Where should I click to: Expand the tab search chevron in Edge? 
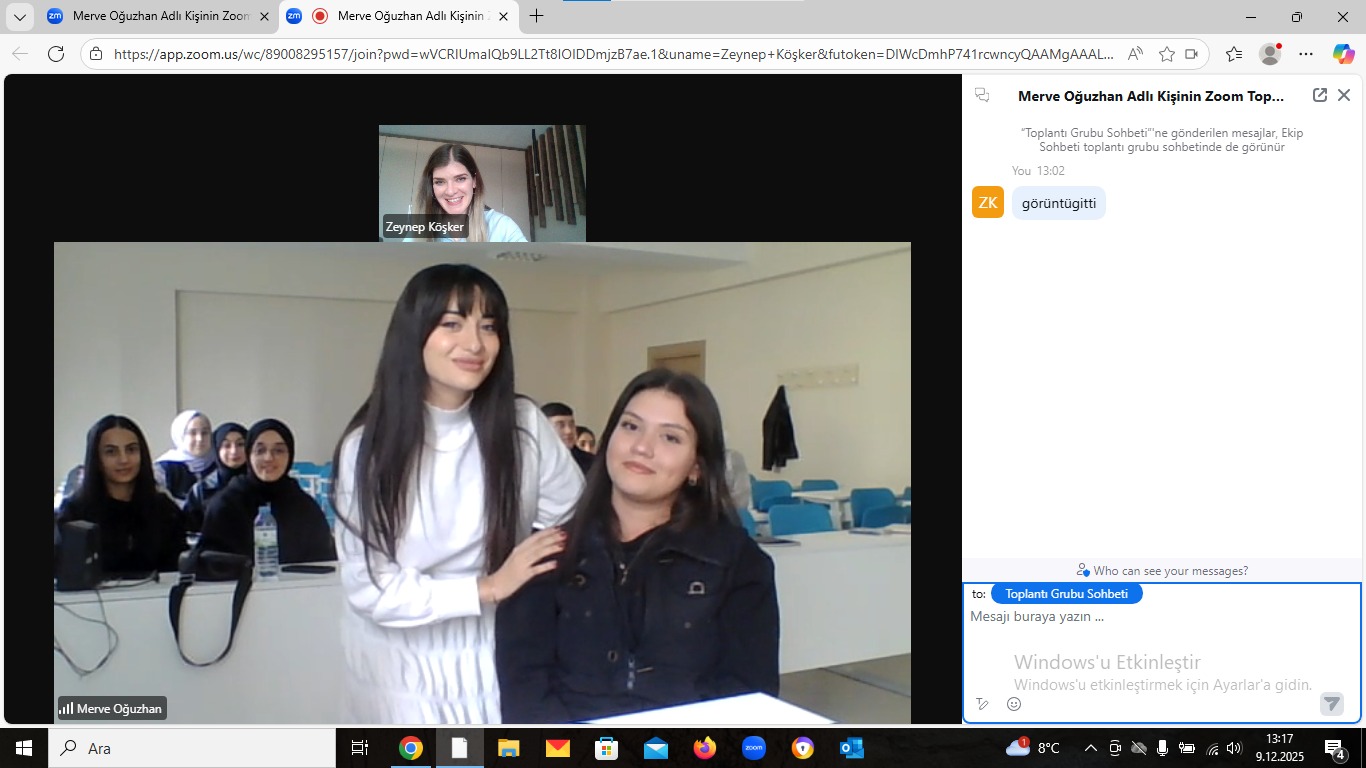click(x=19, y=16)
